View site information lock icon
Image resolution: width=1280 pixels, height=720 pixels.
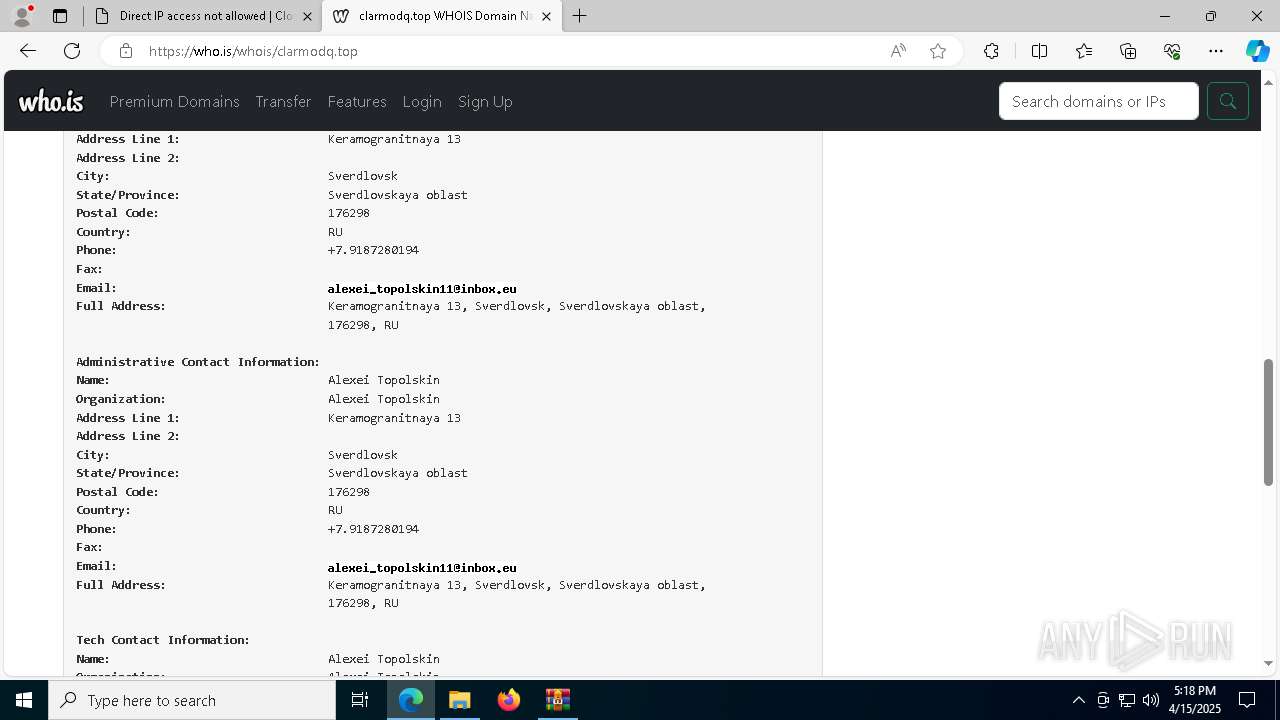pos(126,51)
